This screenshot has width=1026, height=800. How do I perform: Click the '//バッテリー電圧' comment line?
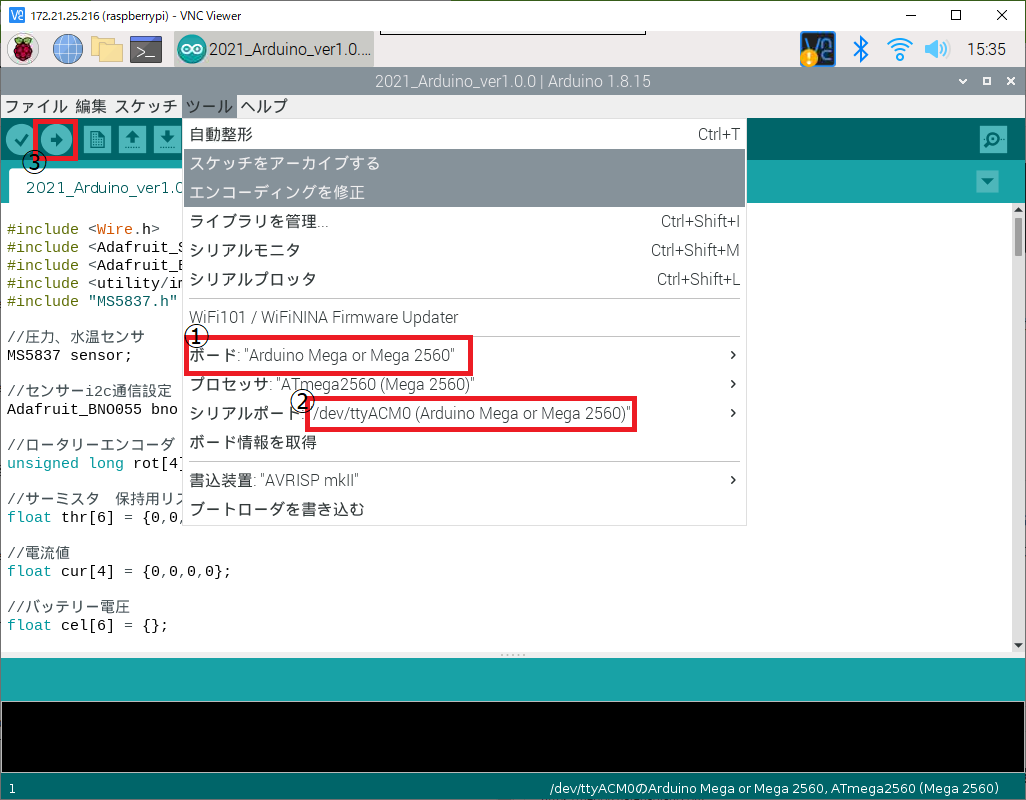point(69,606)
